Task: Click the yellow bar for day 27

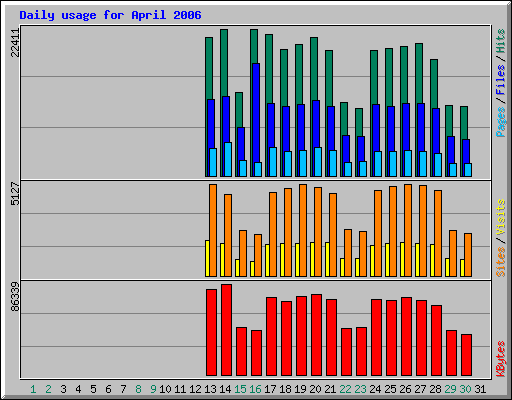Action: pos(417,260)
